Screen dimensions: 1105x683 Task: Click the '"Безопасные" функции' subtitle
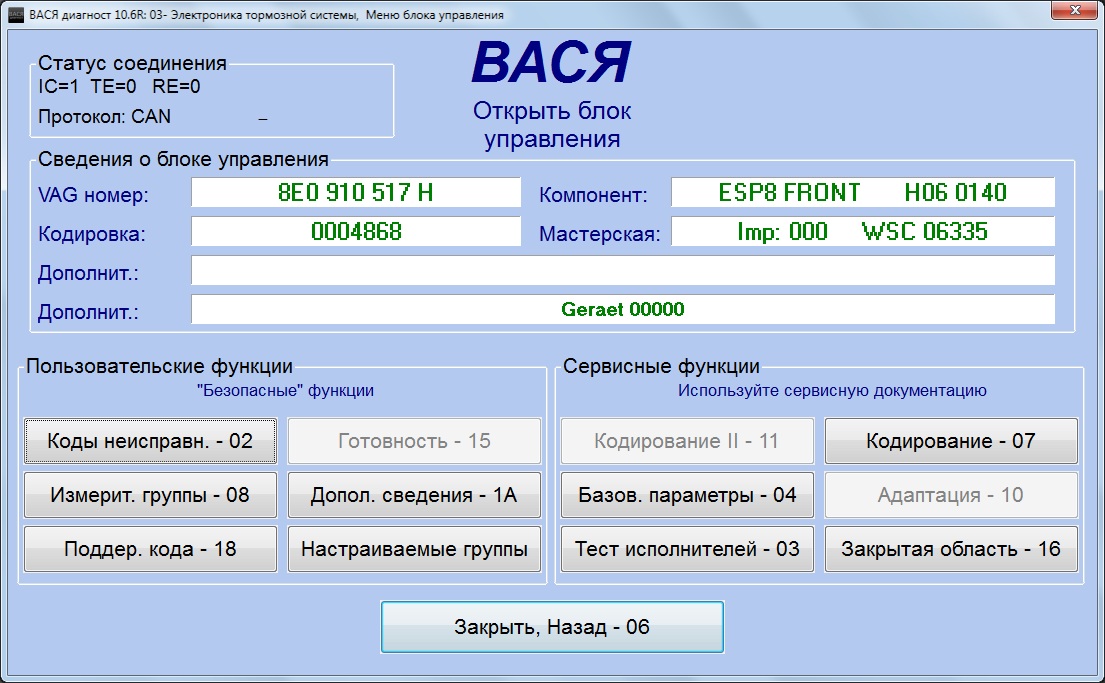(285, 390)
